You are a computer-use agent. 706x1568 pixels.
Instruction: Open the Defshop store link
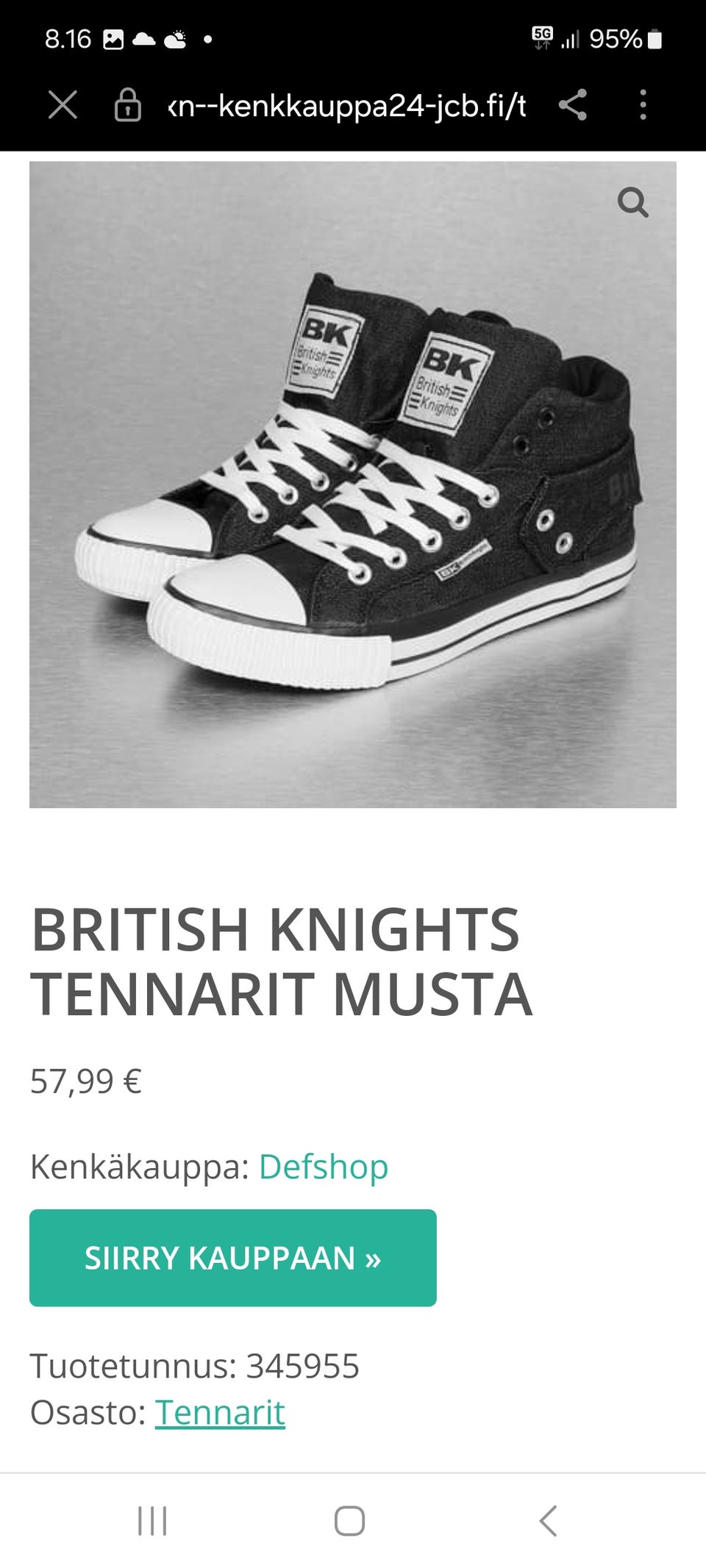click(x=324, y=1167)
